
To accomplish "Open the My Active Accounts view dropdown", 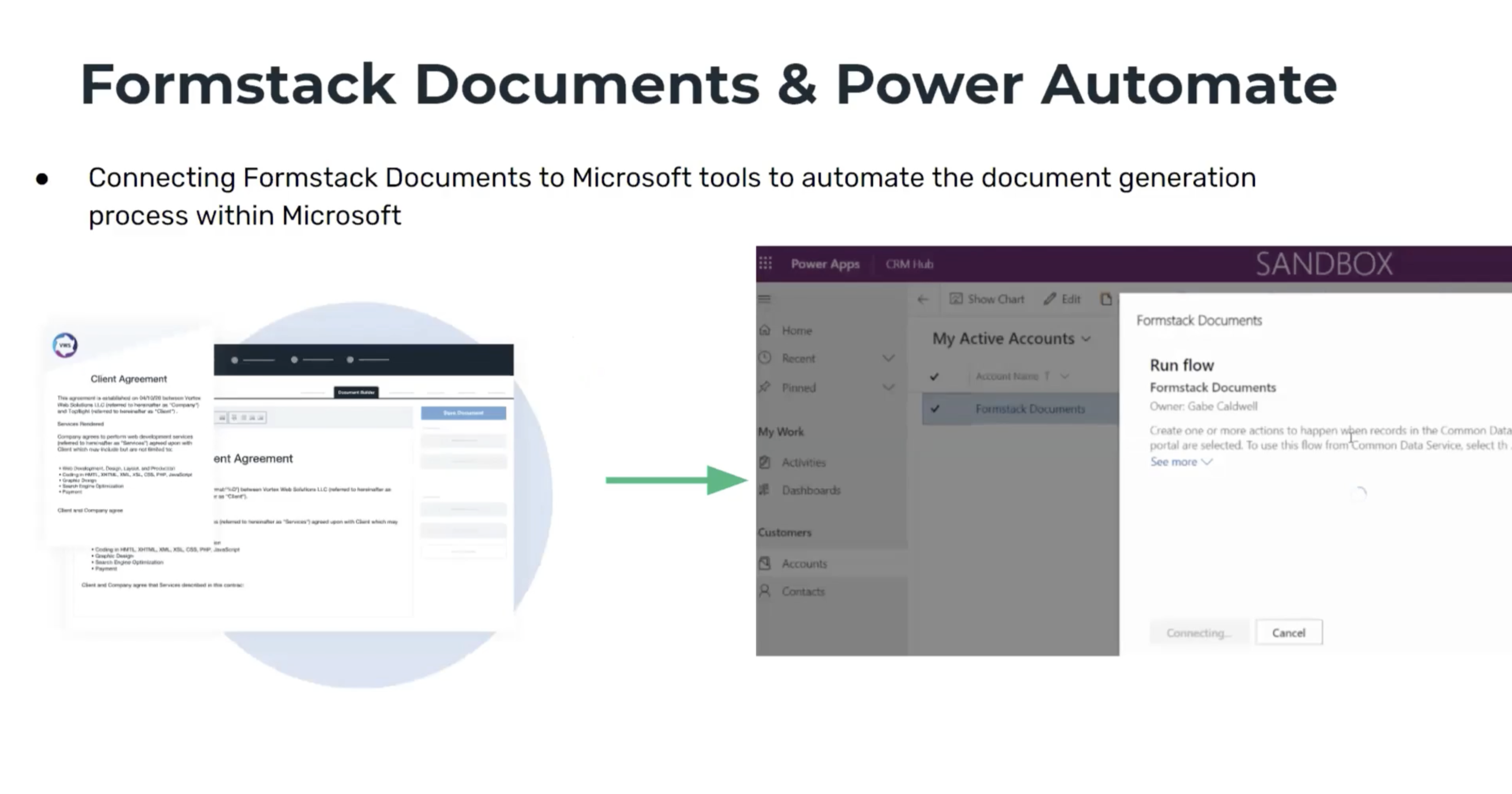I will [x=1011, y=338].
